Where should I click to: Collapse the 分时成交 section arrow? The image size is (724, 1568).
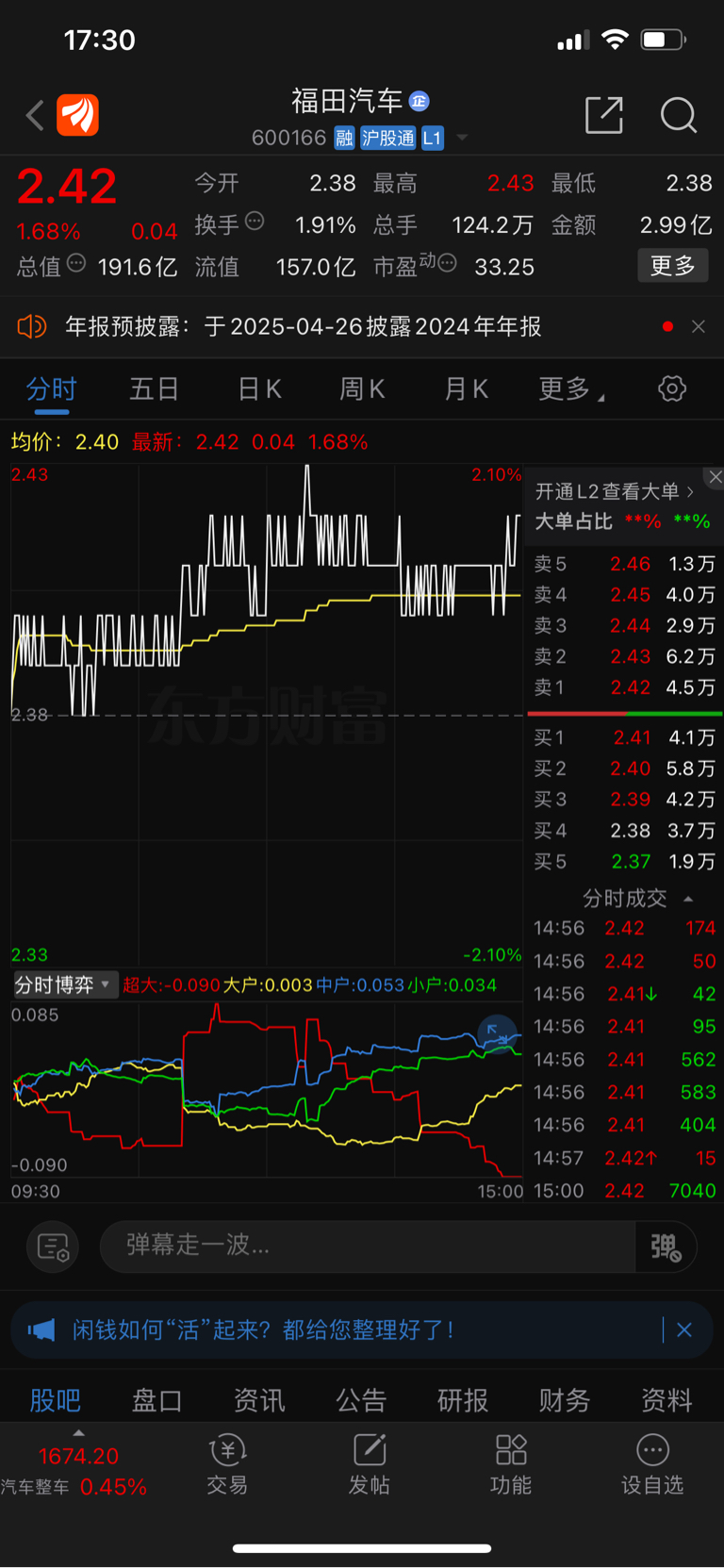688,899
